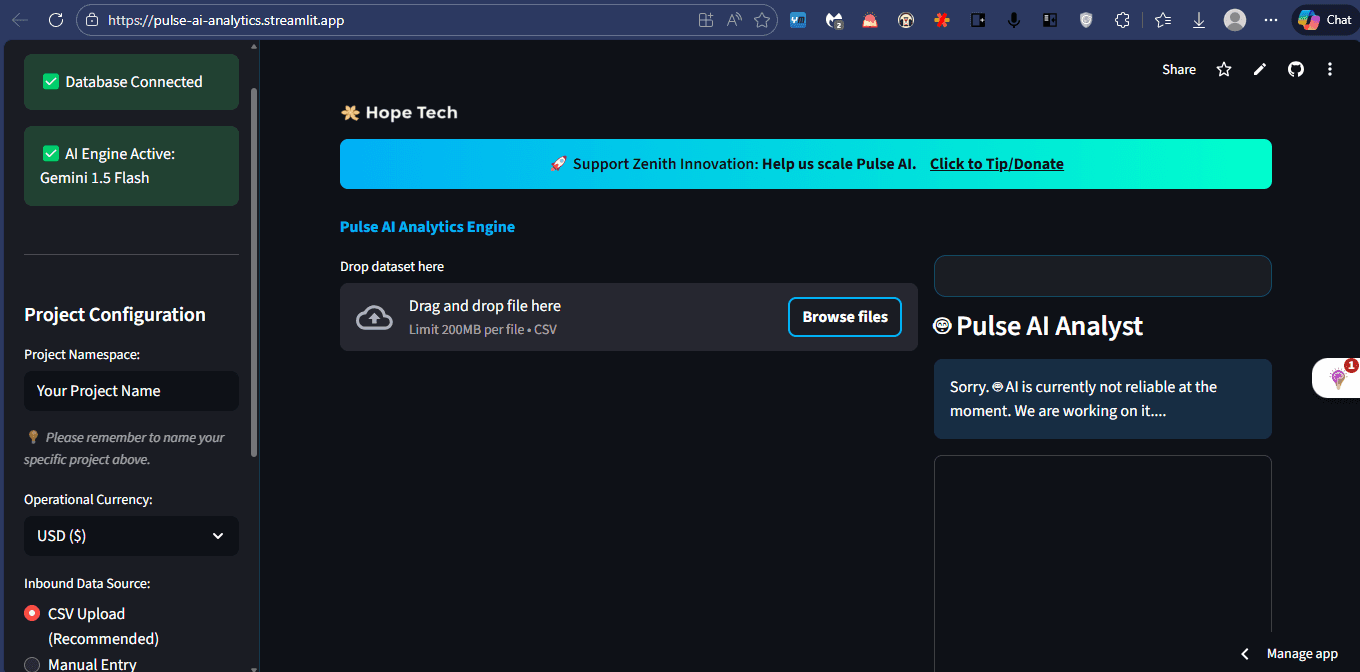
Task: Open the grey shield extension icon
Action: pos(1086,20)
